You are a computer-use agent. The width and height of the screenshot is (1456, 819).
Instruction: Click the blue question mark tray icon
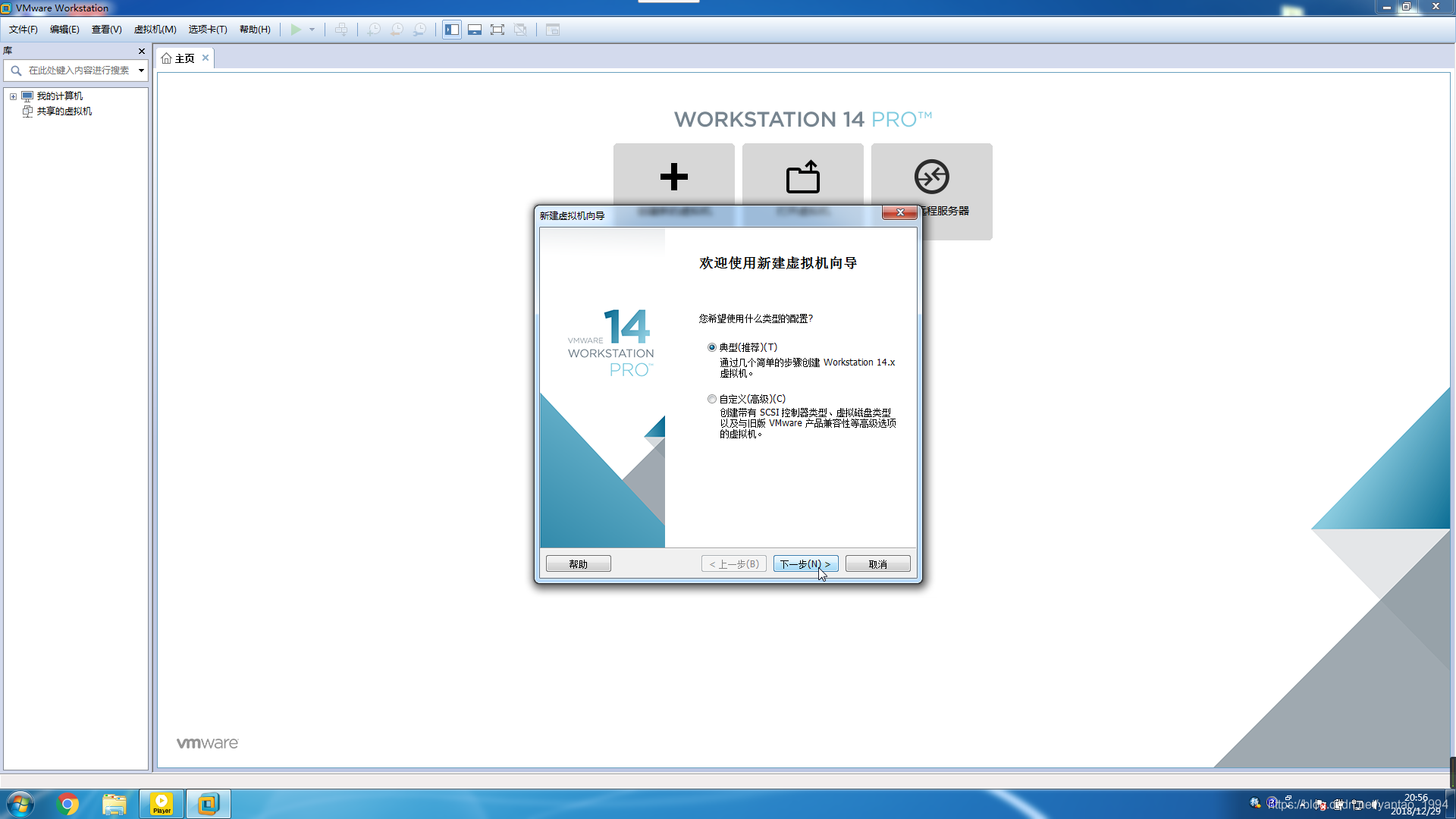(x=1272, y=802)
